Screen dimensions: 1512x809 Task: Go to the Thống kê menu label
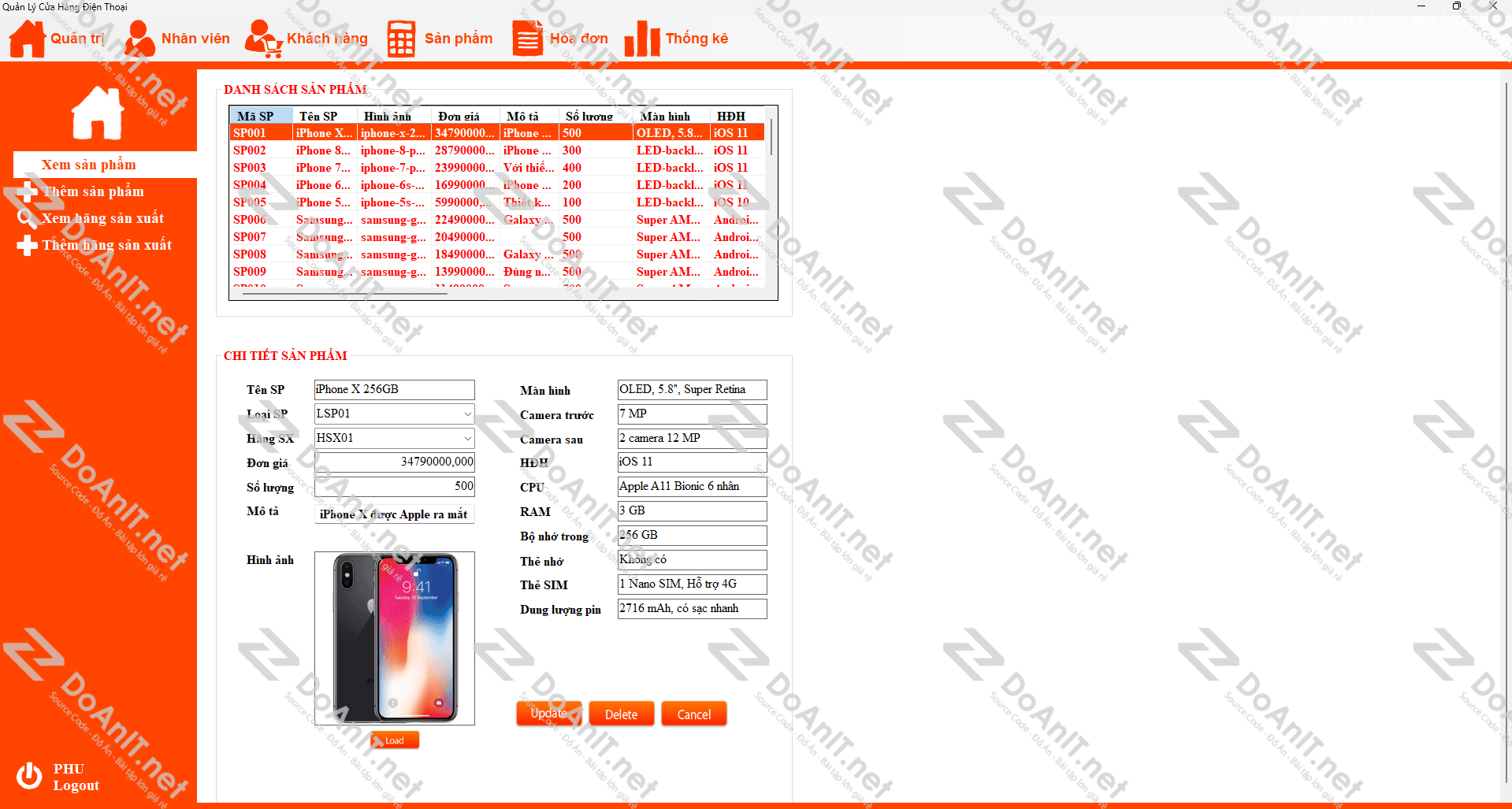point(697,39)
